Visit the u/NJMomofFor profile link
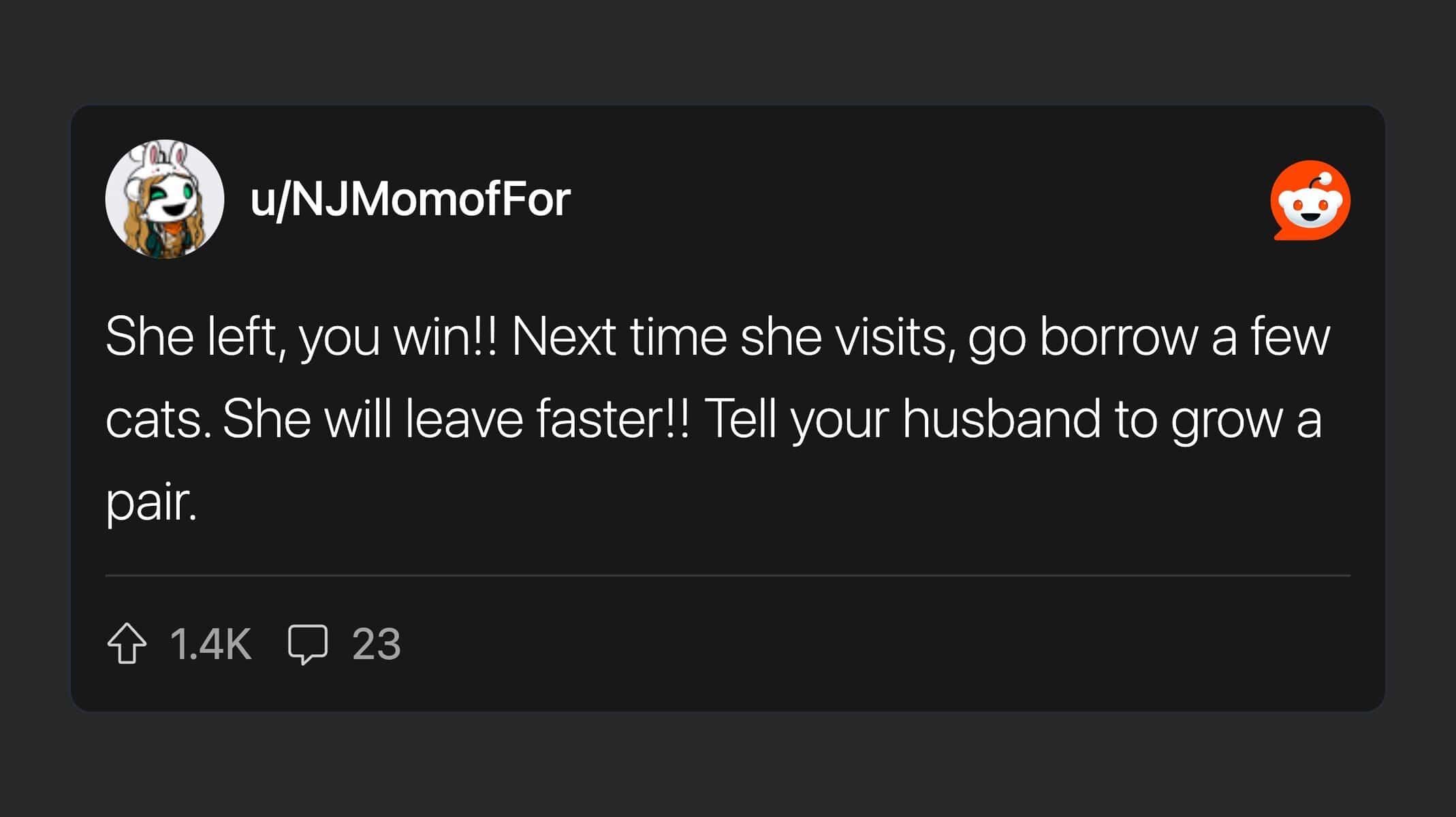The width and height of the screenshot is (1456, 817). [411, 199]
